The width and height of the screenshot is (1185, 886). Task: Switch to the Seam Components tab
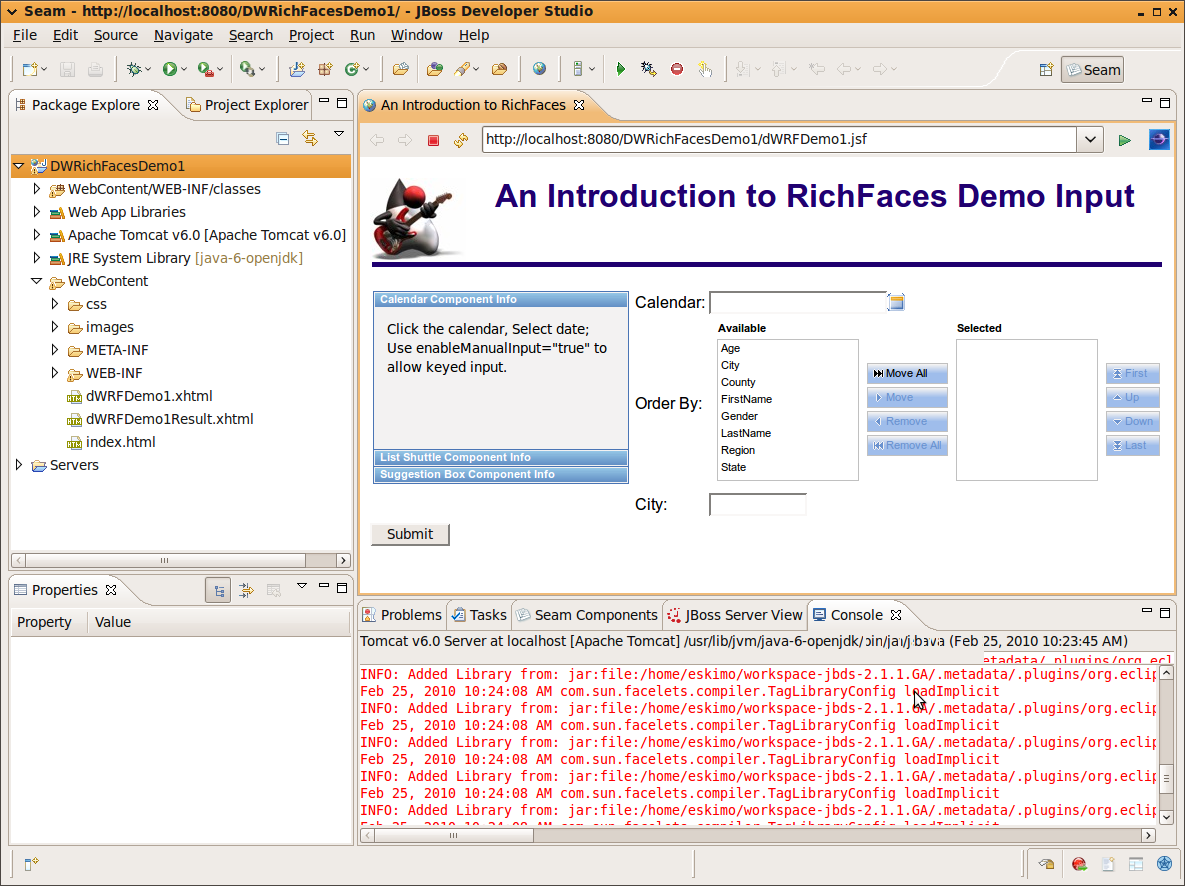587,615
